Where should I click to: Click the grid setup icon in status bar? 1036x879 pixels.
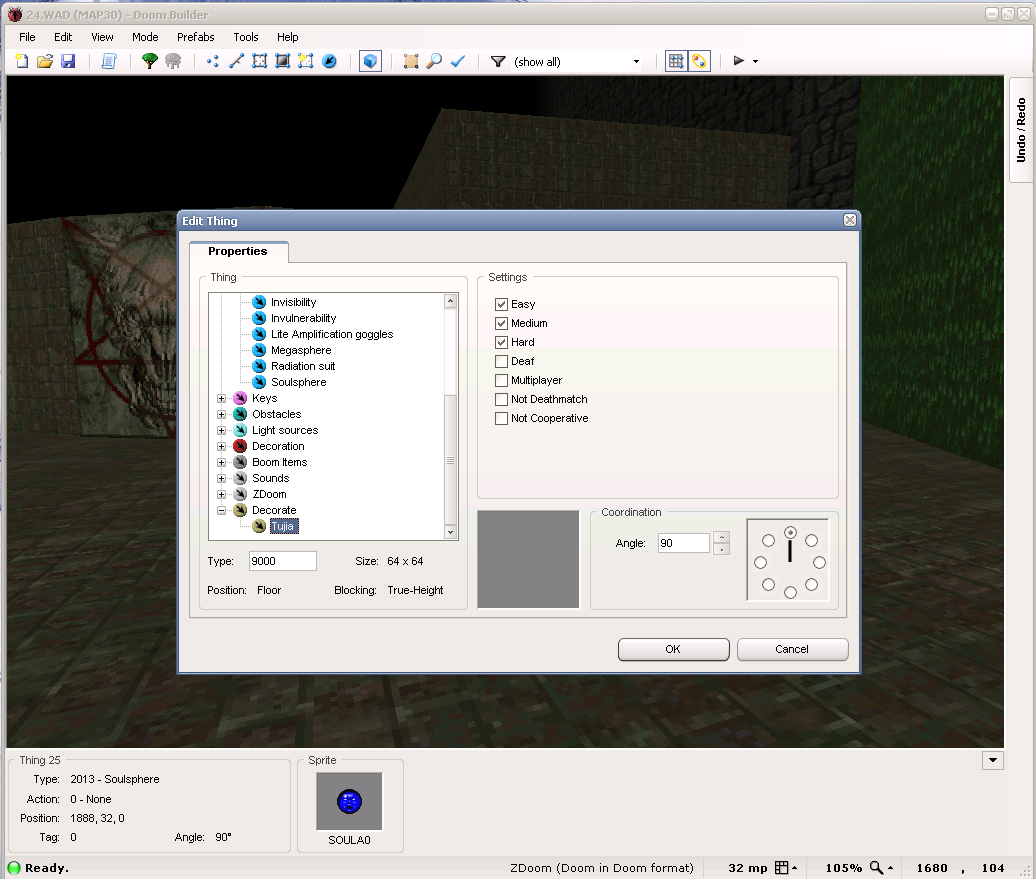click(782, 868)
